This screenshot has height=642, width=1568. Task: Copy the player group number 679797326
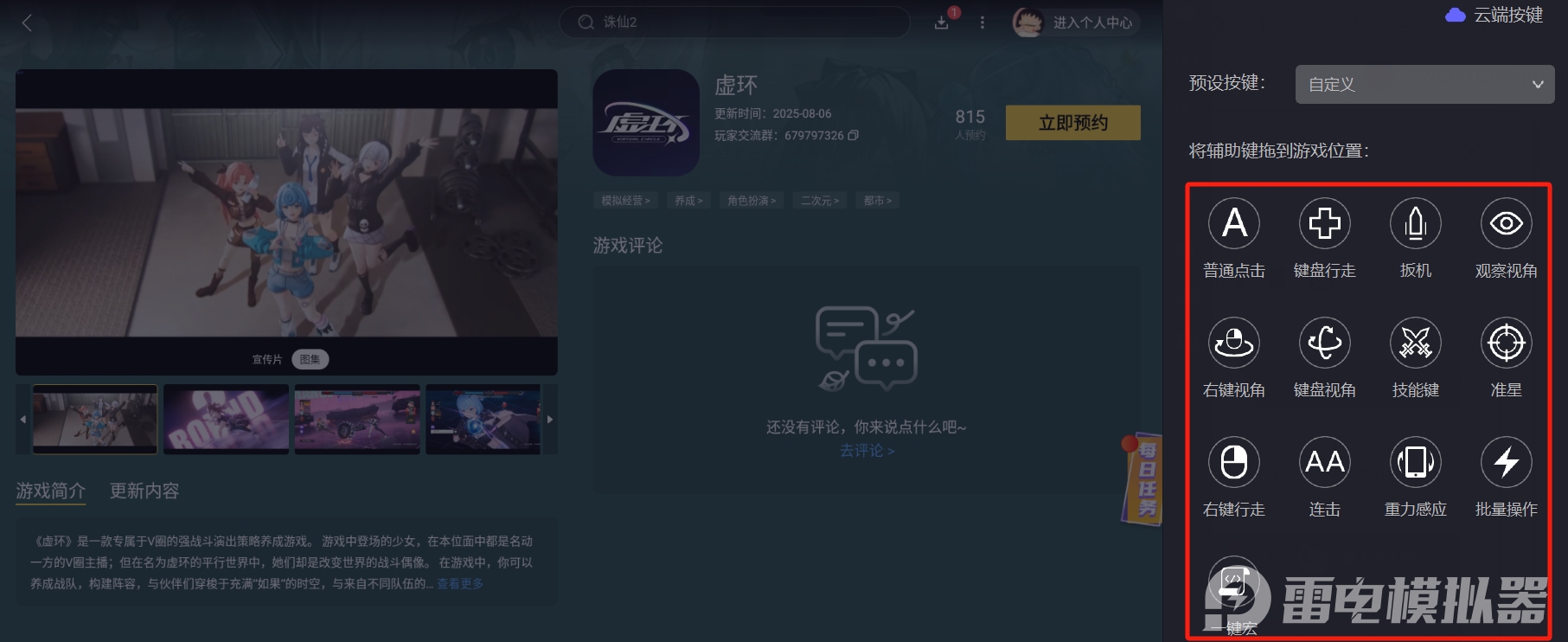[x=854, y=135]
